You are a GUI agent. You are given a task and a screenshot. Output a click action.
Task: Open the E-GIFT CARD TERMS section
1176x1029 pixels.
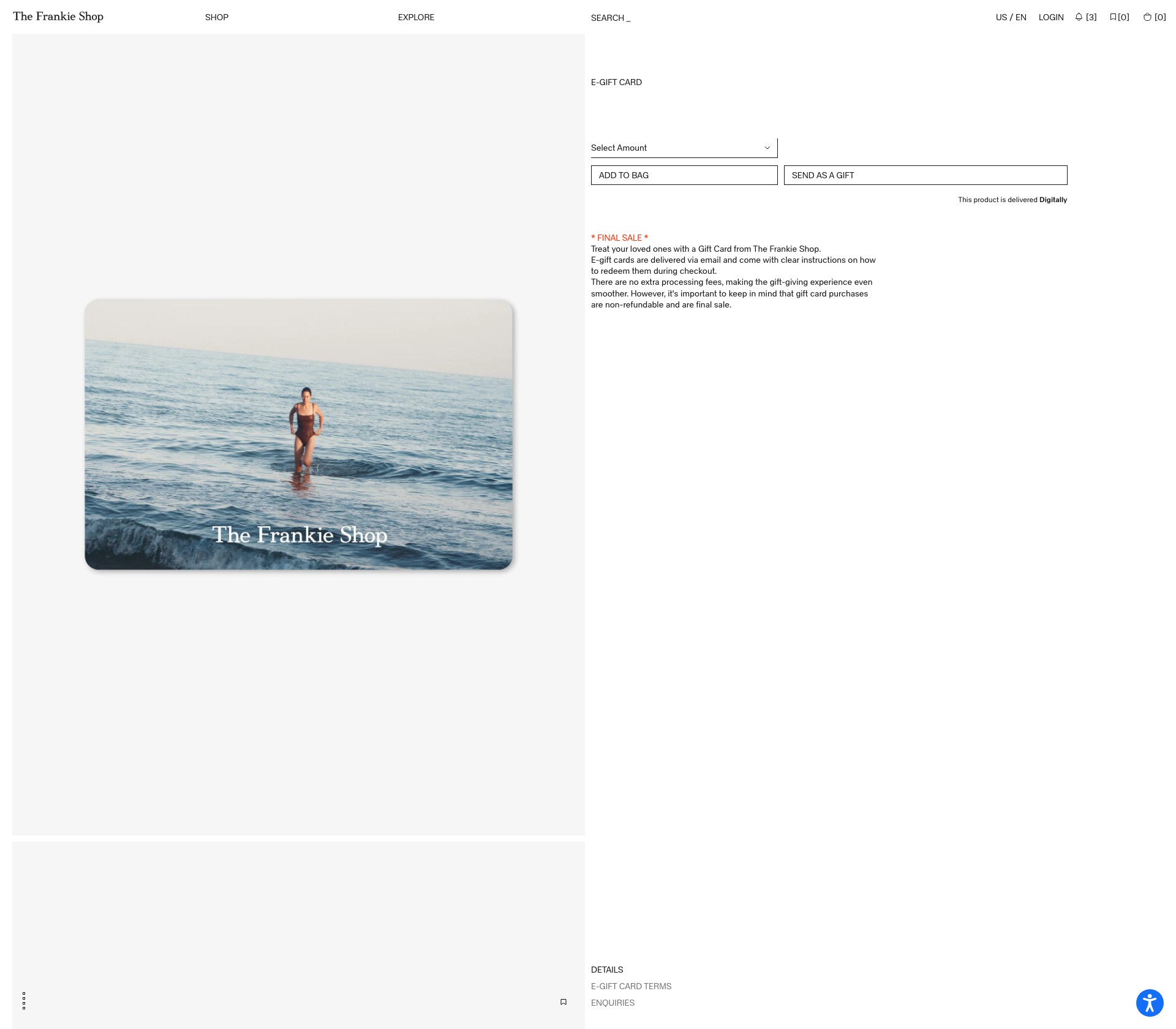tap(631, 986)
